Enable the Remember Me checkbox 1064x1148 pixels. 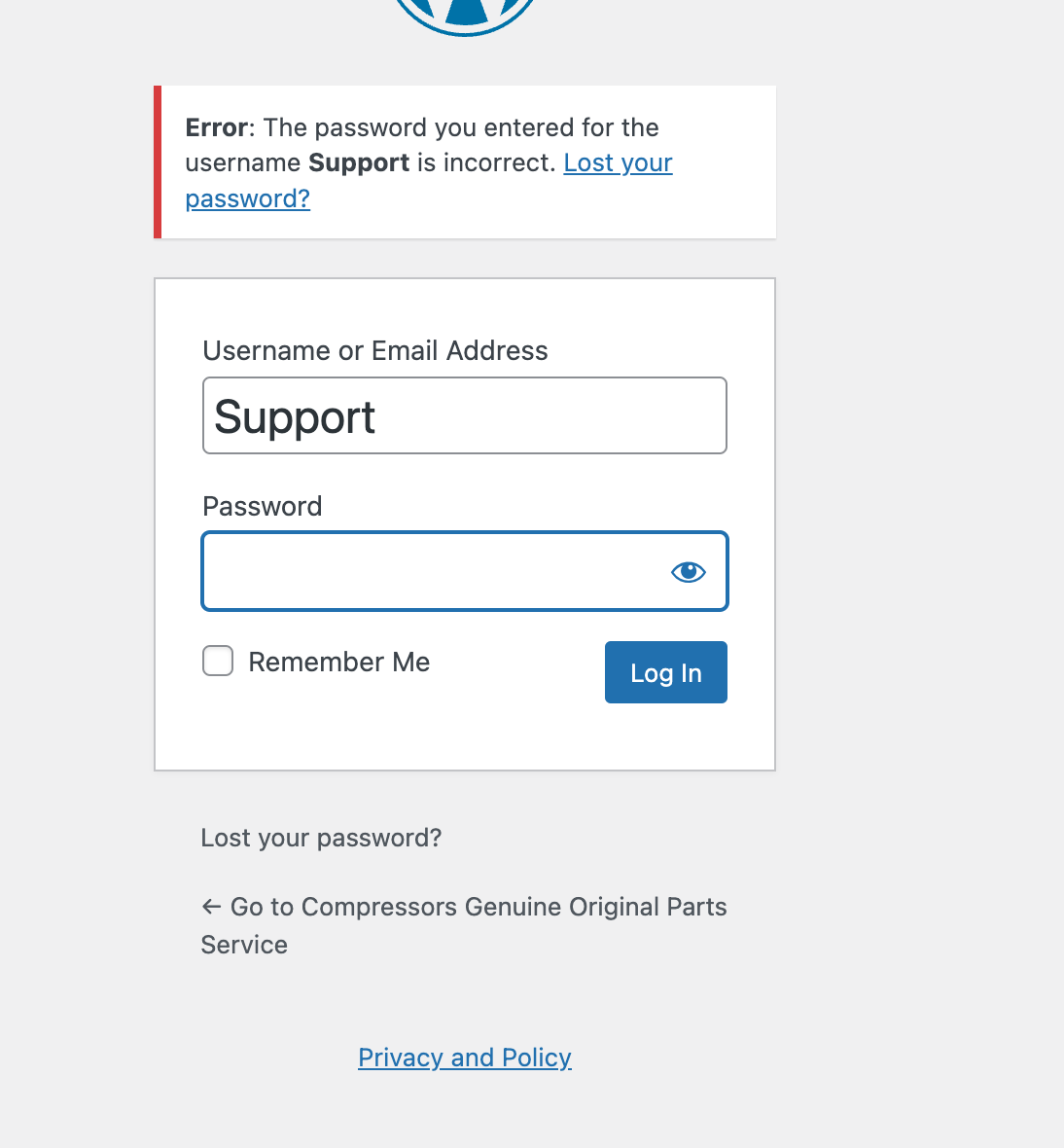click(218, 662)
